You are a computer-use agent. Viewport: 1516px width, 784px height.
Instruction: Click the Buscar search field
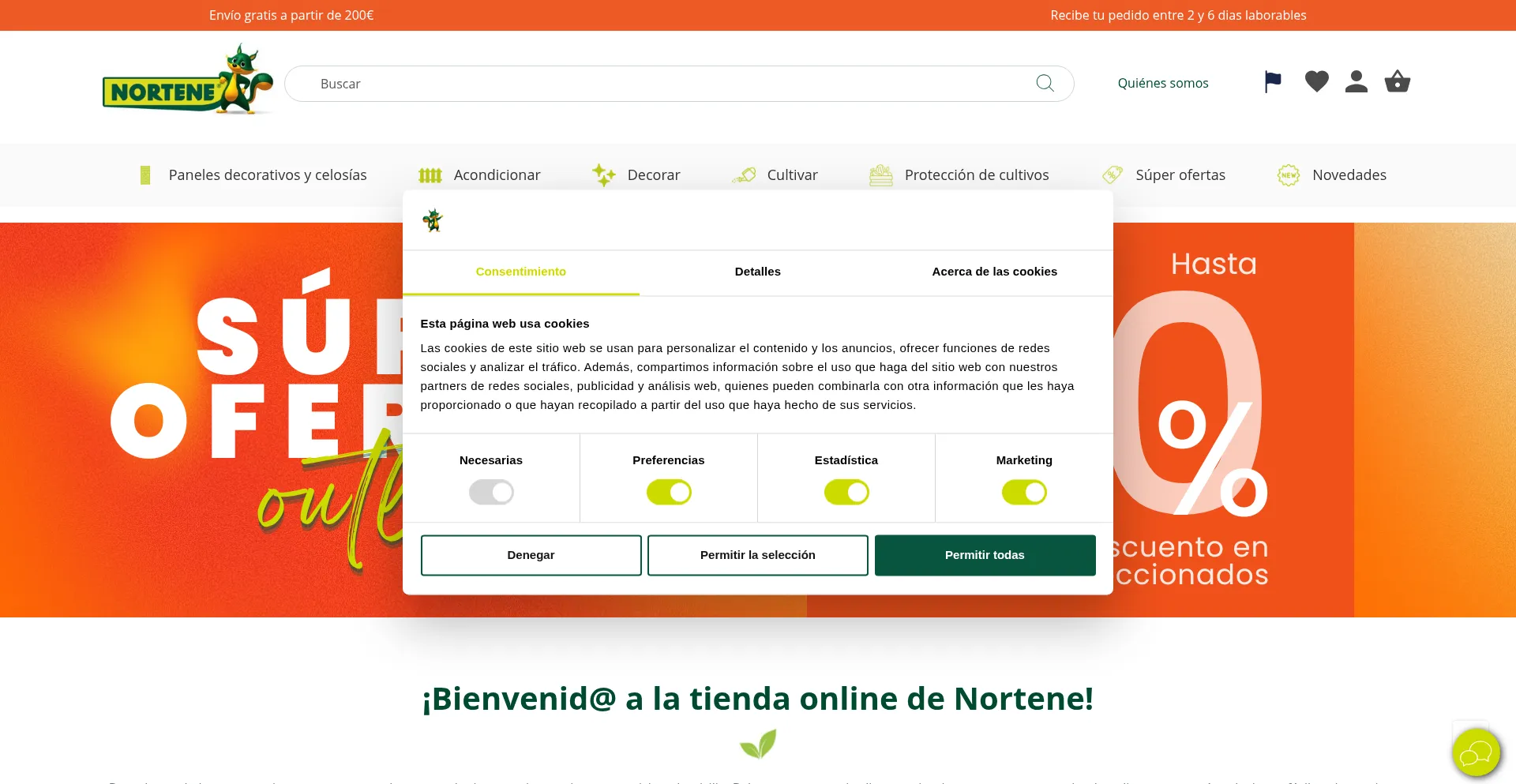point(679,84)
